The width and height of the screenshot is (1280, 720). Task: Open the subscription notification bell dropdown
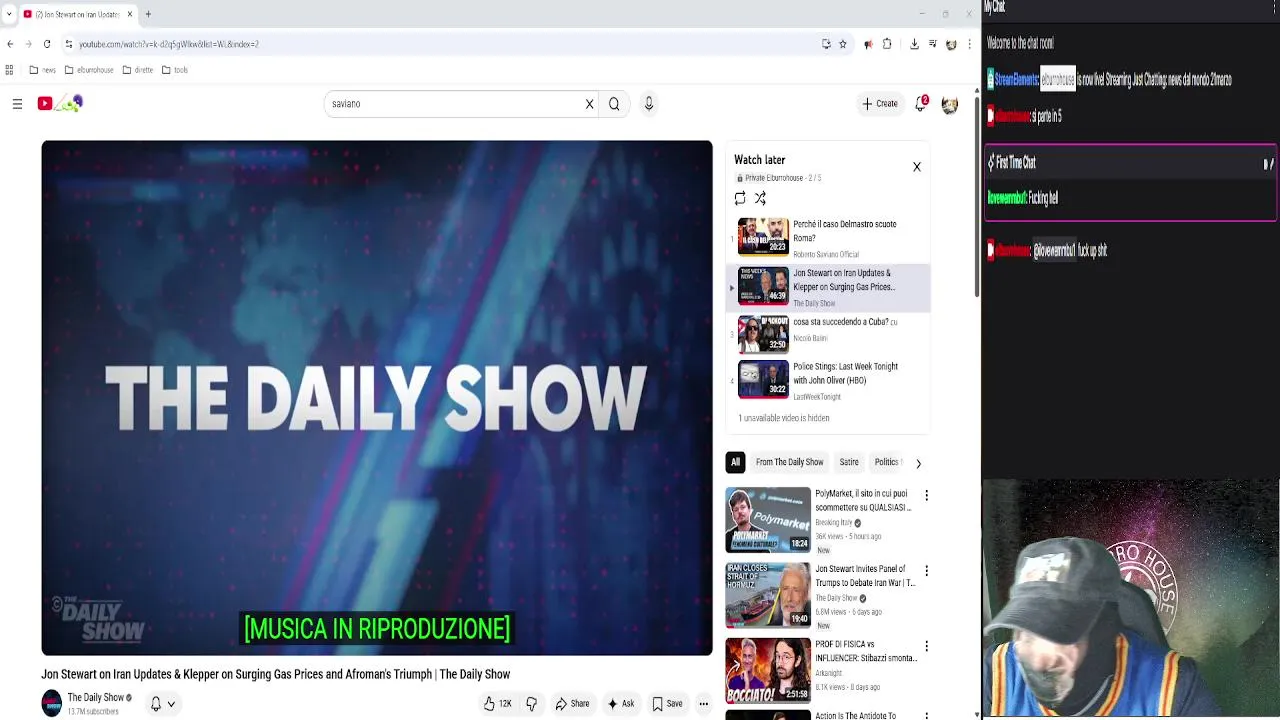pyautogui.click(x=162, y=704)
